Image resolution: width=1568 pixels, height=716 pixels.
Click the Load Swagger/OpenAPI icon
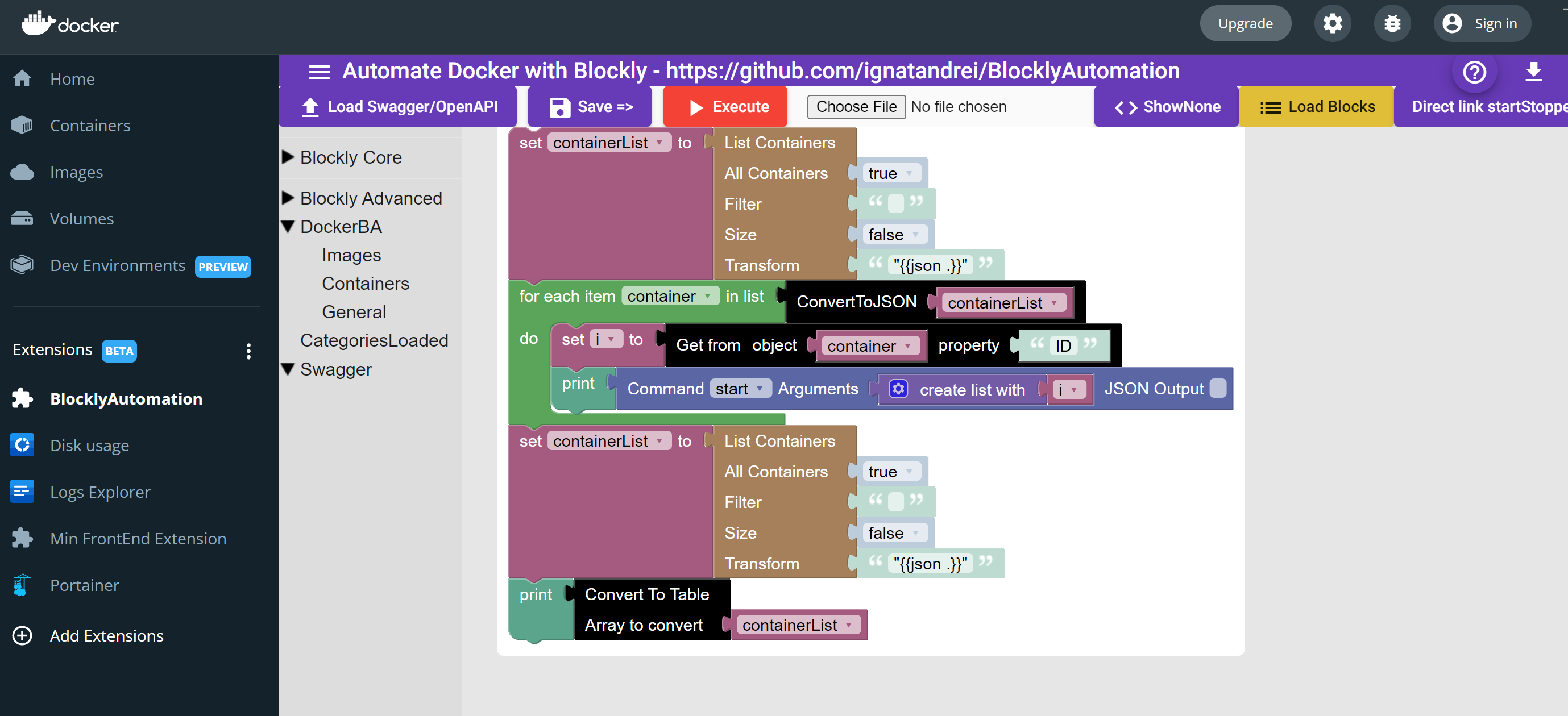tap(310, 106)
